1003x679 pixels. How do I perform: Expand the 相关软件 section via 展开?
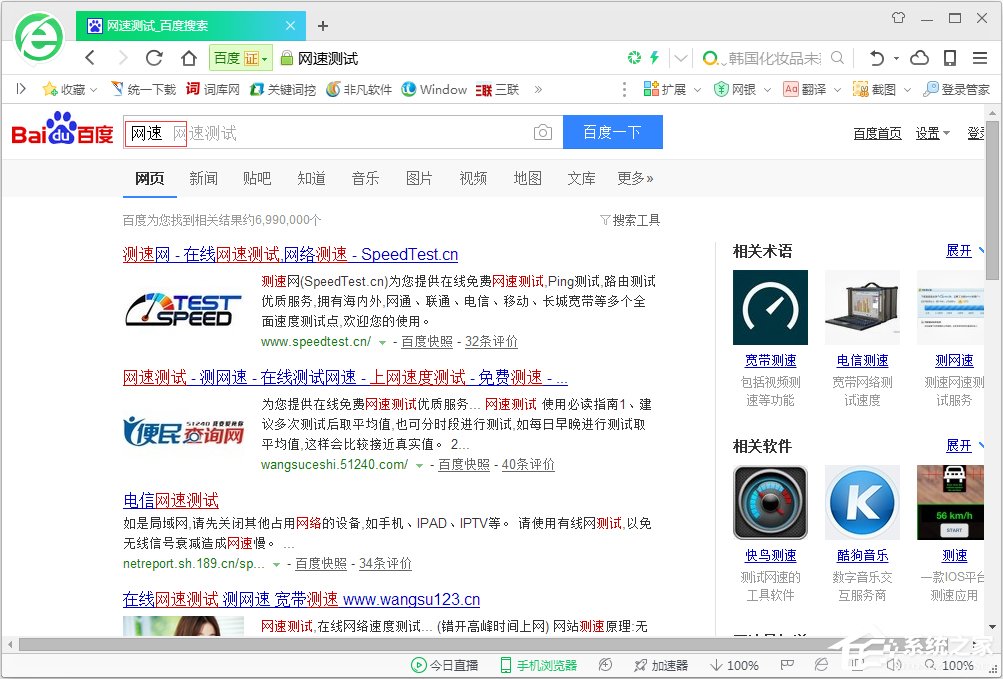coord(961,446)
